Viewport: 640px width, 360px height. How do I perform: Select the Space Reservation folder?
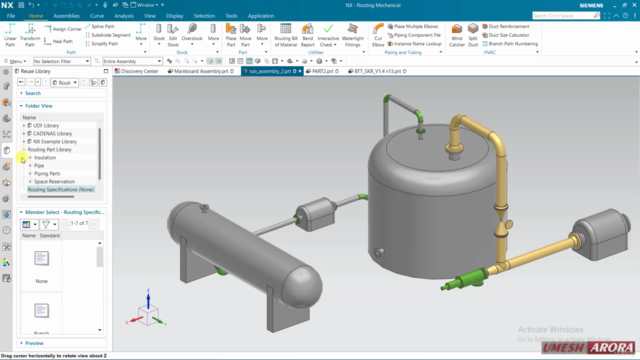tap(54, 182)
